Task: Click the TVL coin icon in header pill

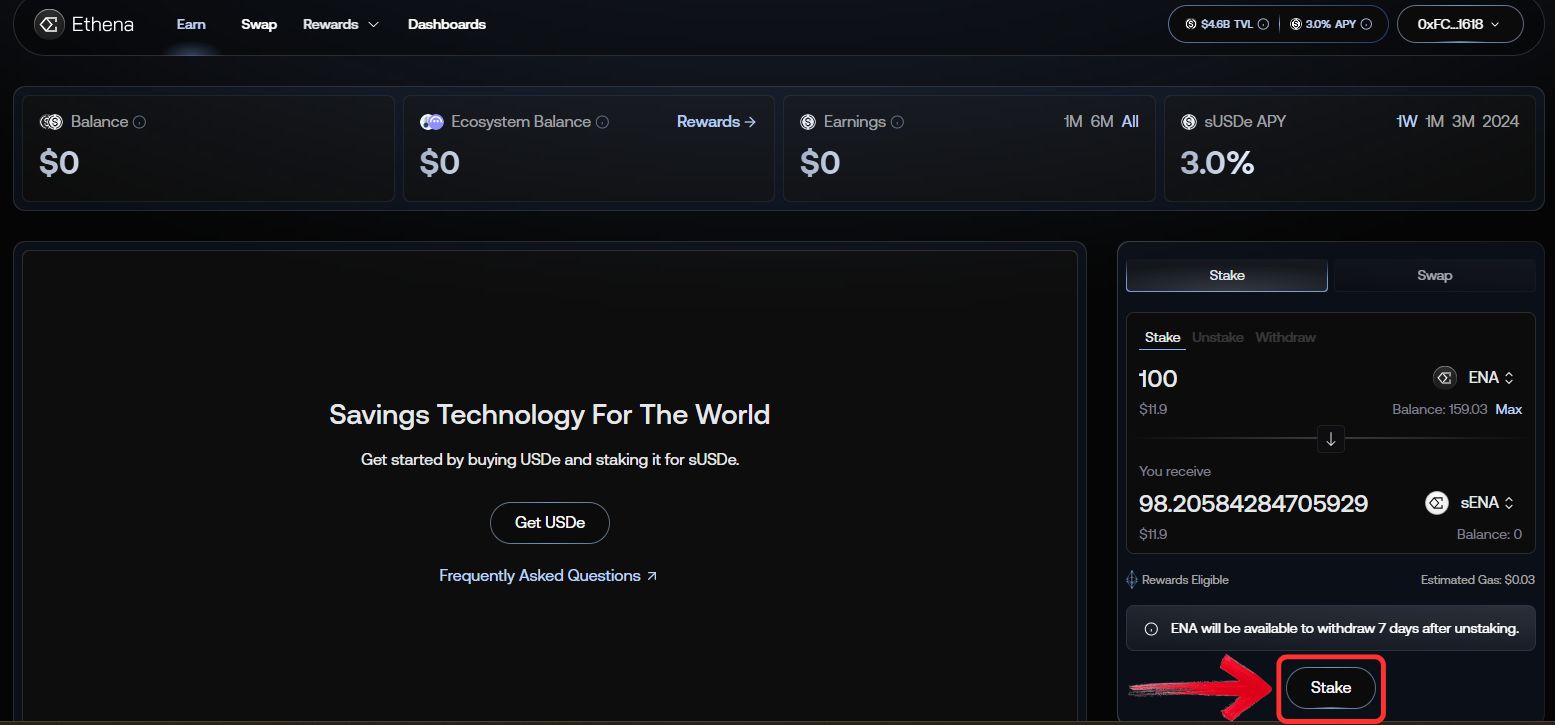Action: (x=1190, y=24)
